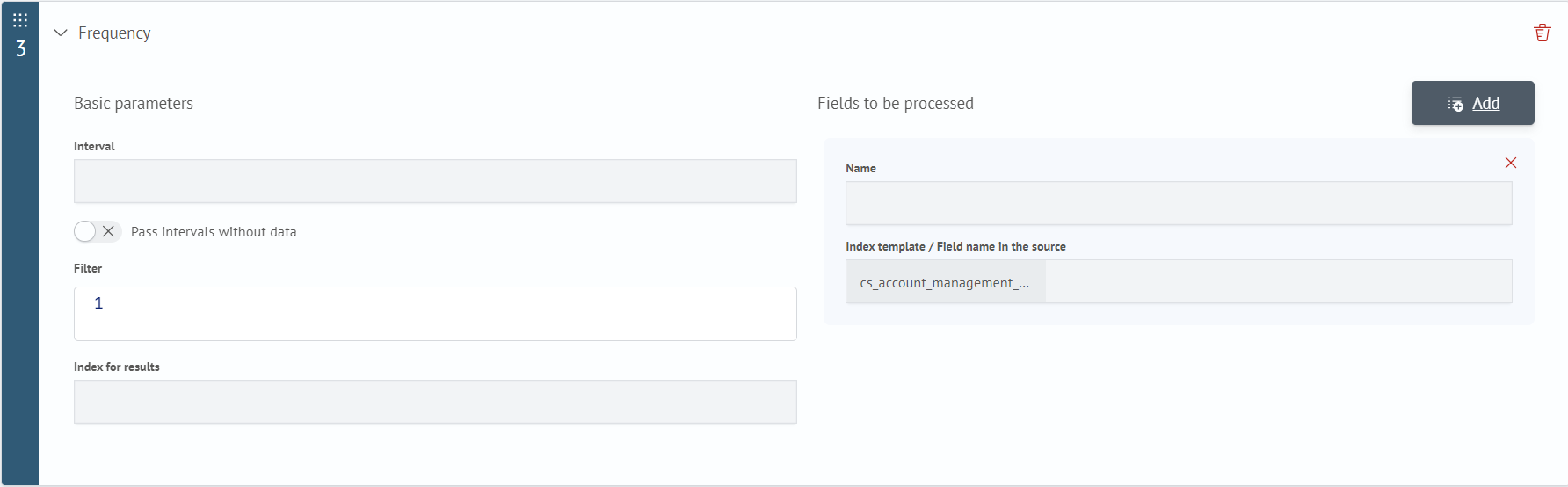
Task: Click the field name in the source box
Action: click(1279, 282)
